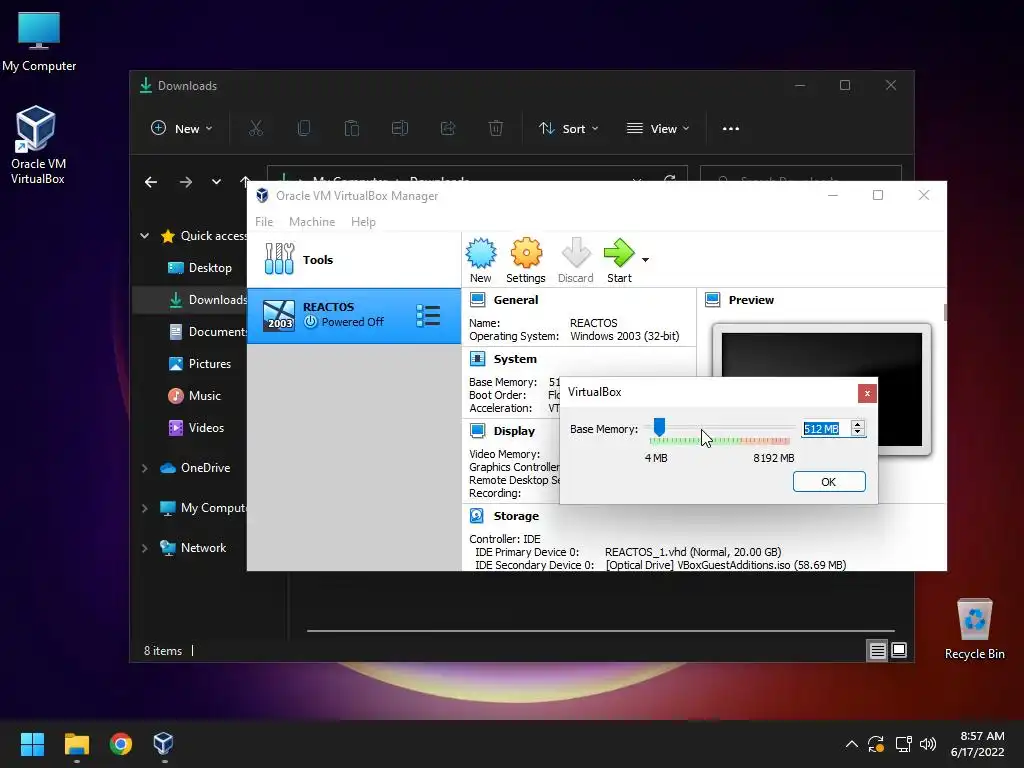Click the General section header
The image size is (1024, 768).
(515, 300)
